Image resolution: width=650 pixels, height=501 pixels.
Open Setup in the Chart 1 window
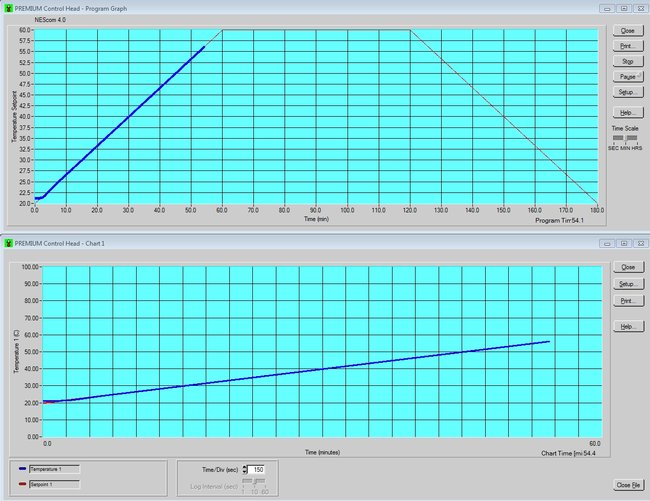point(627,284)
